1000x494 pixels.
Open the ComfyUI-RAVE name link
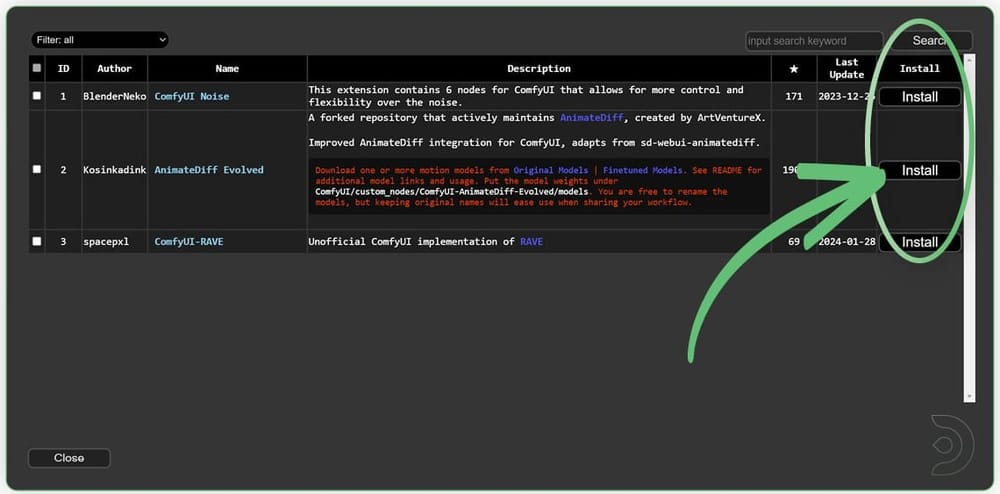(190, 242)
